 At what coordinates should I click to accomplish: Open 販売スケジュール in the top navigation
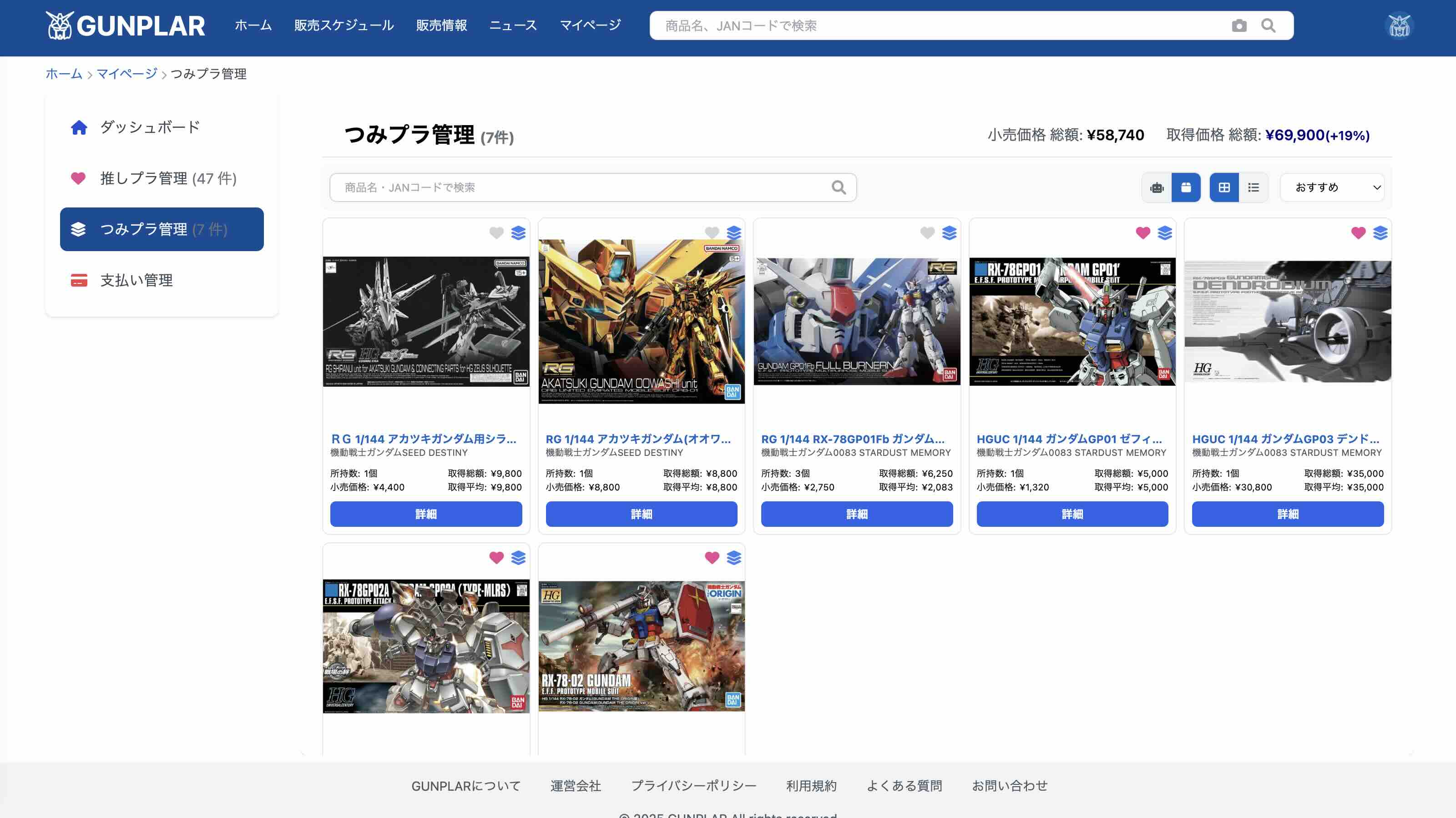point(344,25)
